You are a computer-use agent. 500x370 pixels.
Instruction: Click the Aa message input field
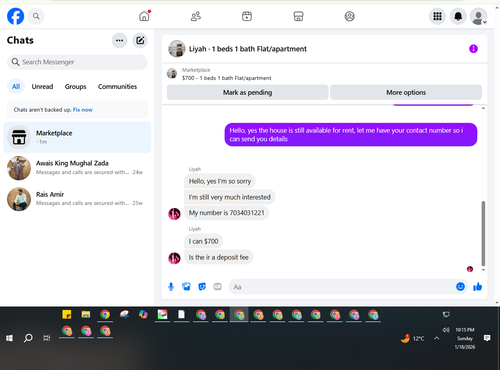[x=341, y=287]
